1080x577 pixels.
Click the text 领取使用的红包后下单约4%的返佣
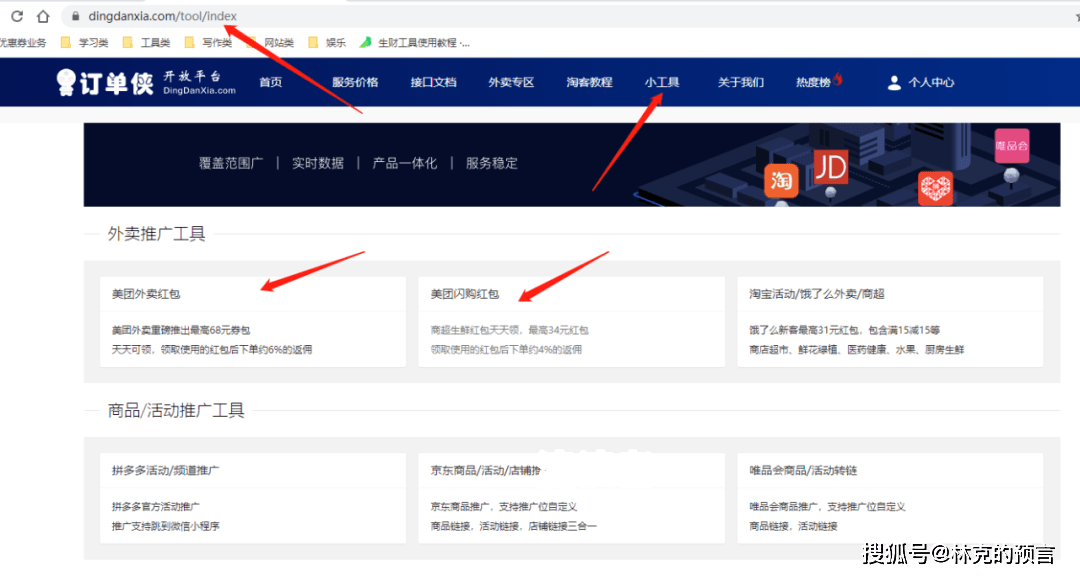pyautogui.click(x=506, y=349)
